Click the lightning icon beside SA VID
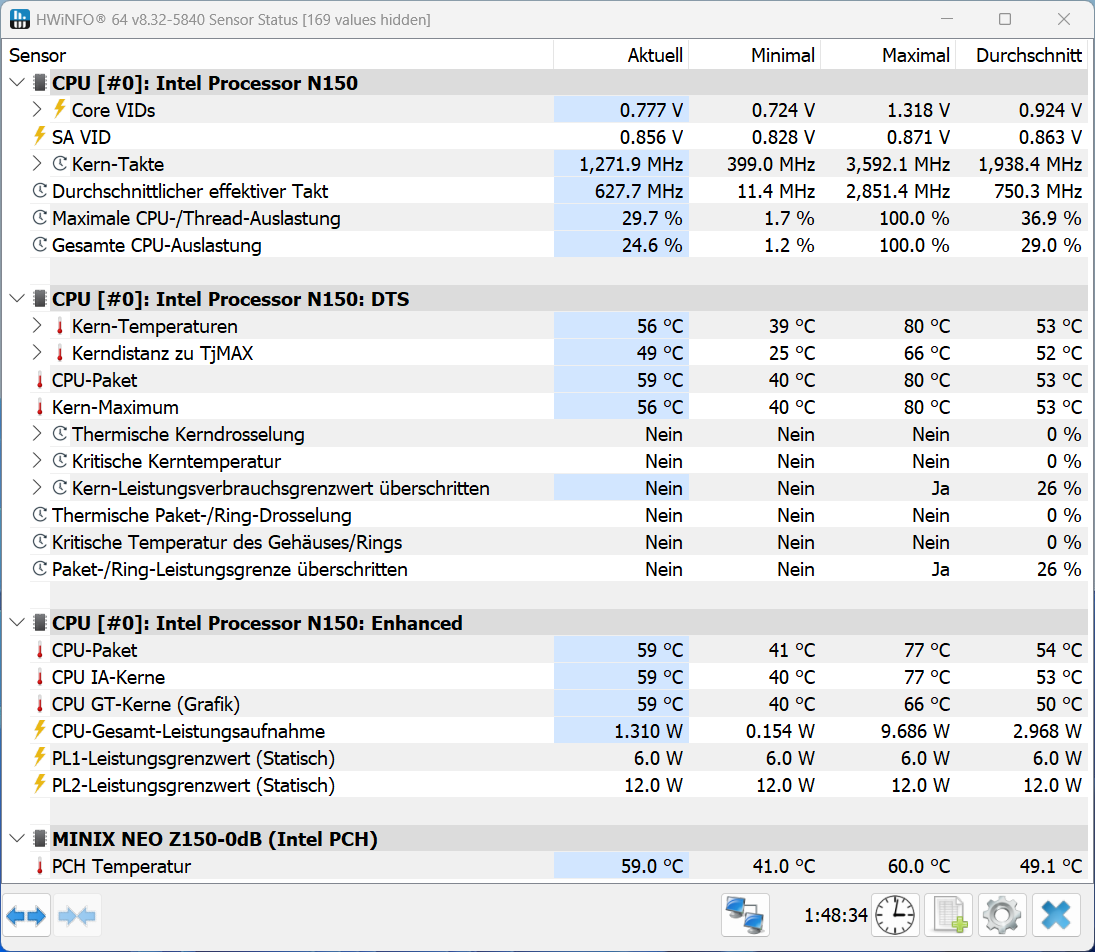Viewport: 1095px width, 952px height. (x=40, y=137)
